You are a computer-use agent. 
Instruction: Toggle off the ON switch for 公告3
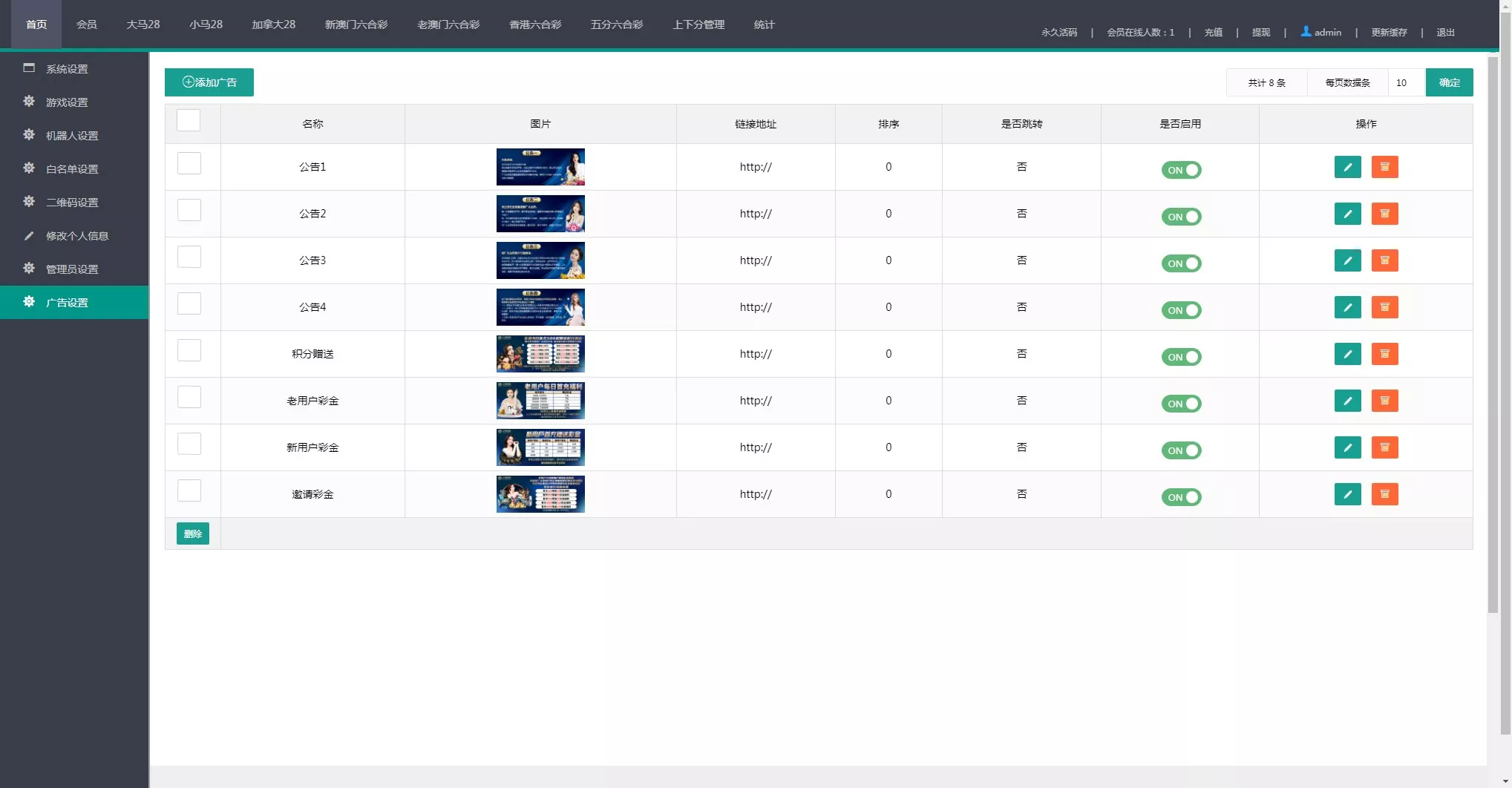[1181, 263]
